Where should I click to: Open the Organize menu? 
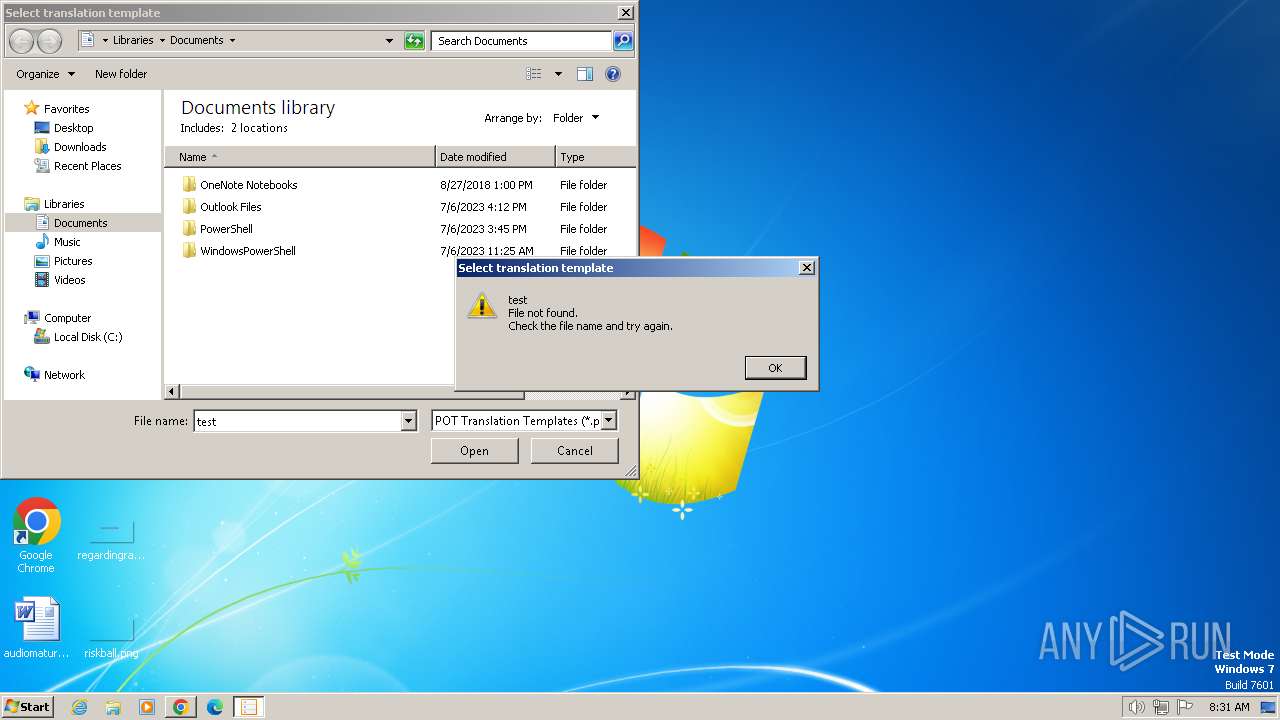click(x=45, y=74)
